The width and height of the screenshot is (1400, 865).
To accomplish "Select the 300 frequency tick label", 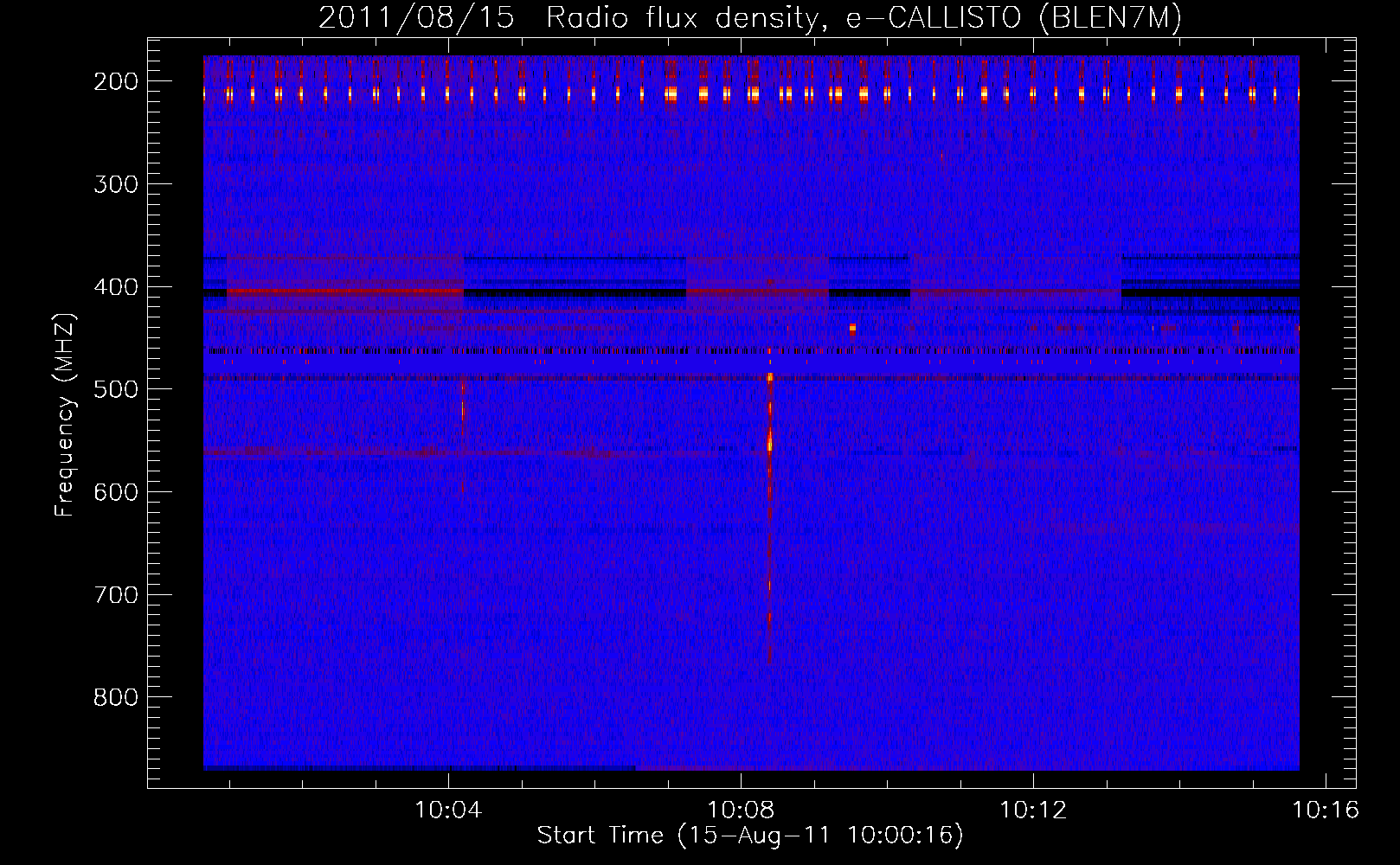I will pos(116,184).
